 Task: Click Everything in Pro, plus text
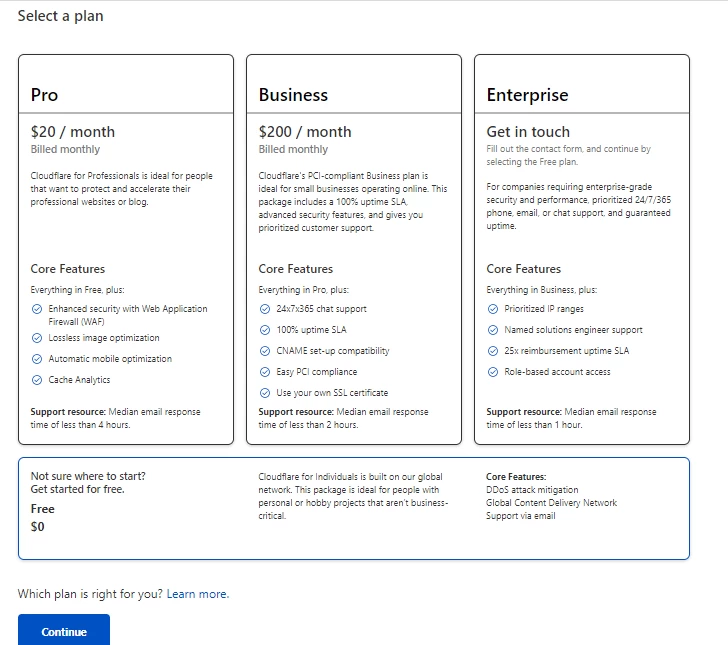[x=304, y=290]
